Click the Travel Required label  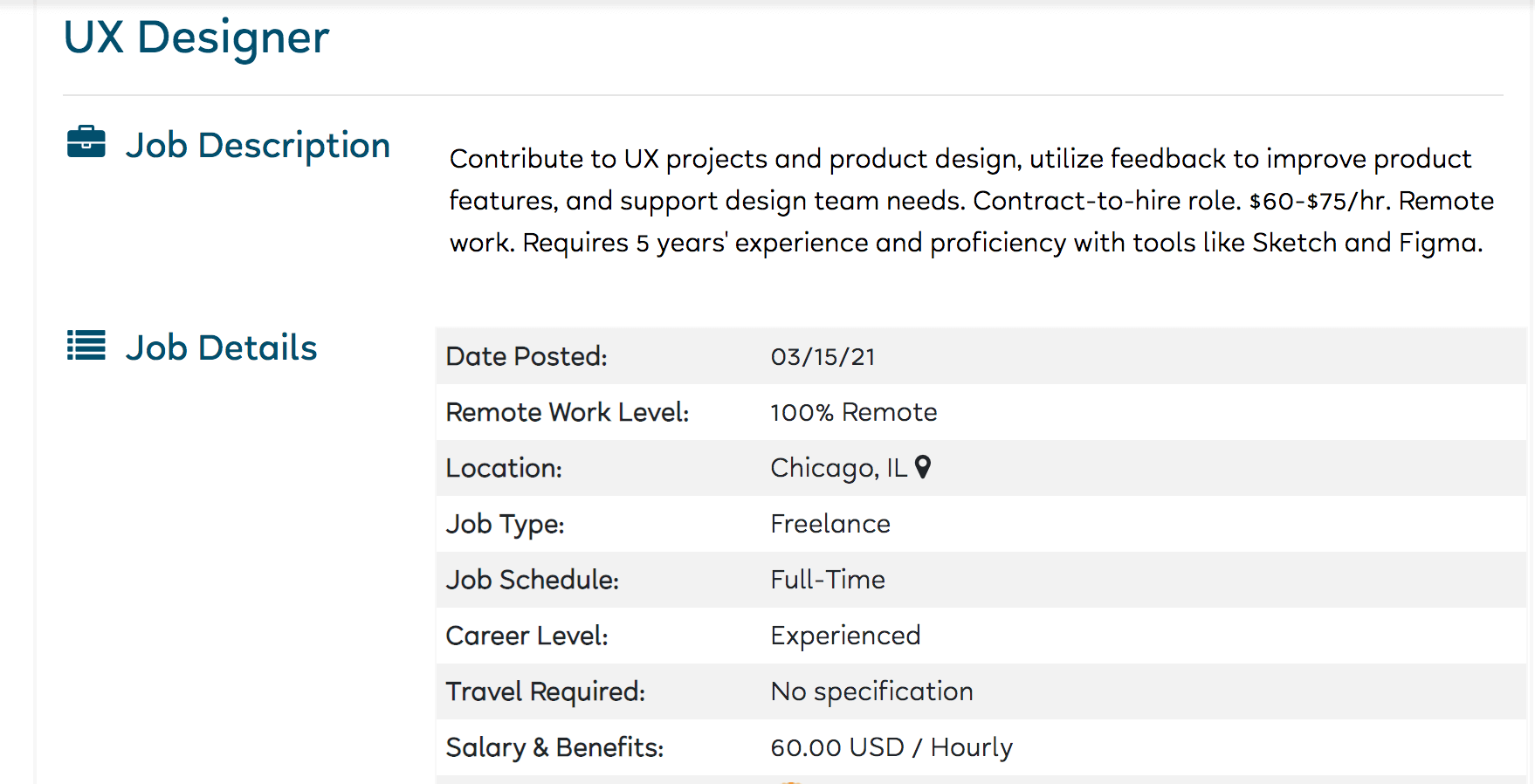click(546, 692)
